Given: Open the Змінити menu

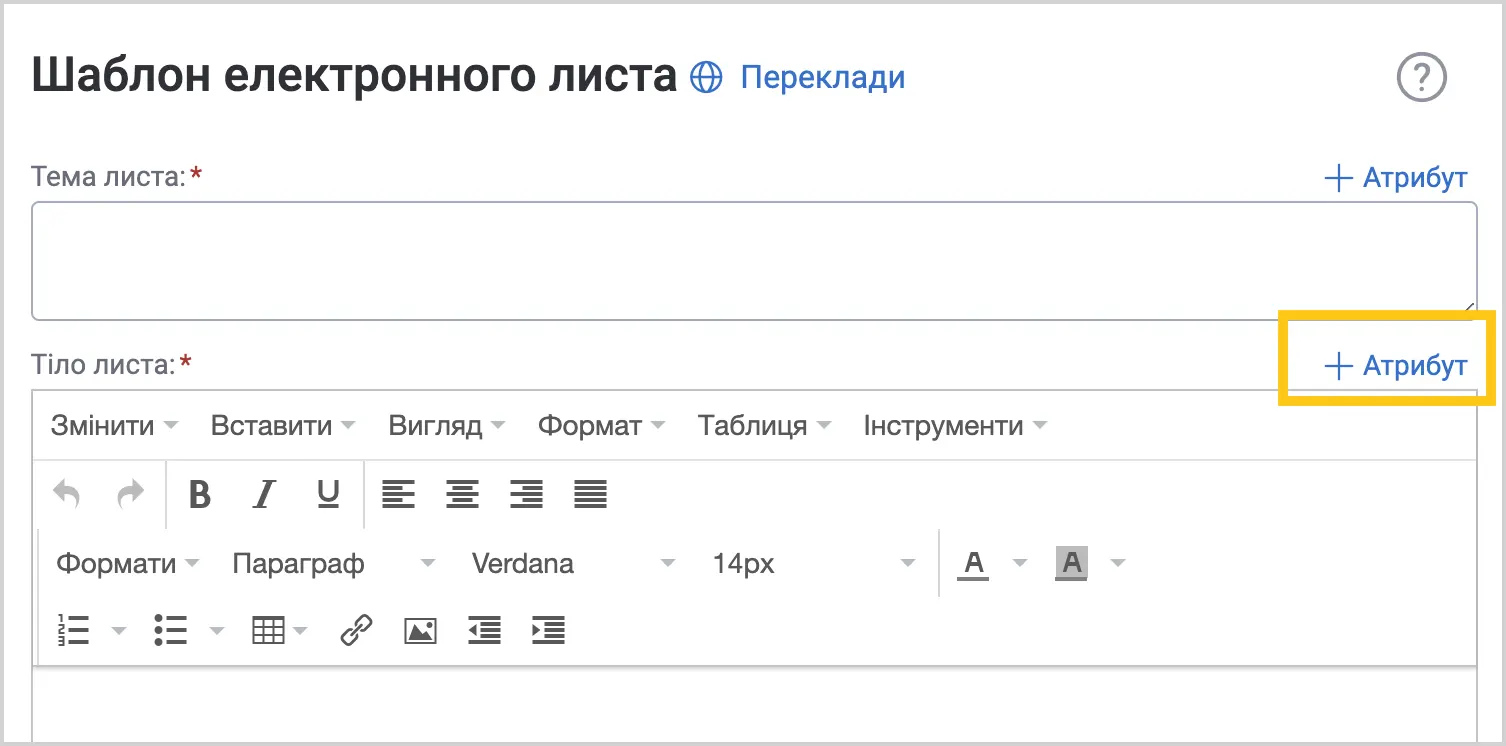Looking at the screenshot, I should pos(114,426).
